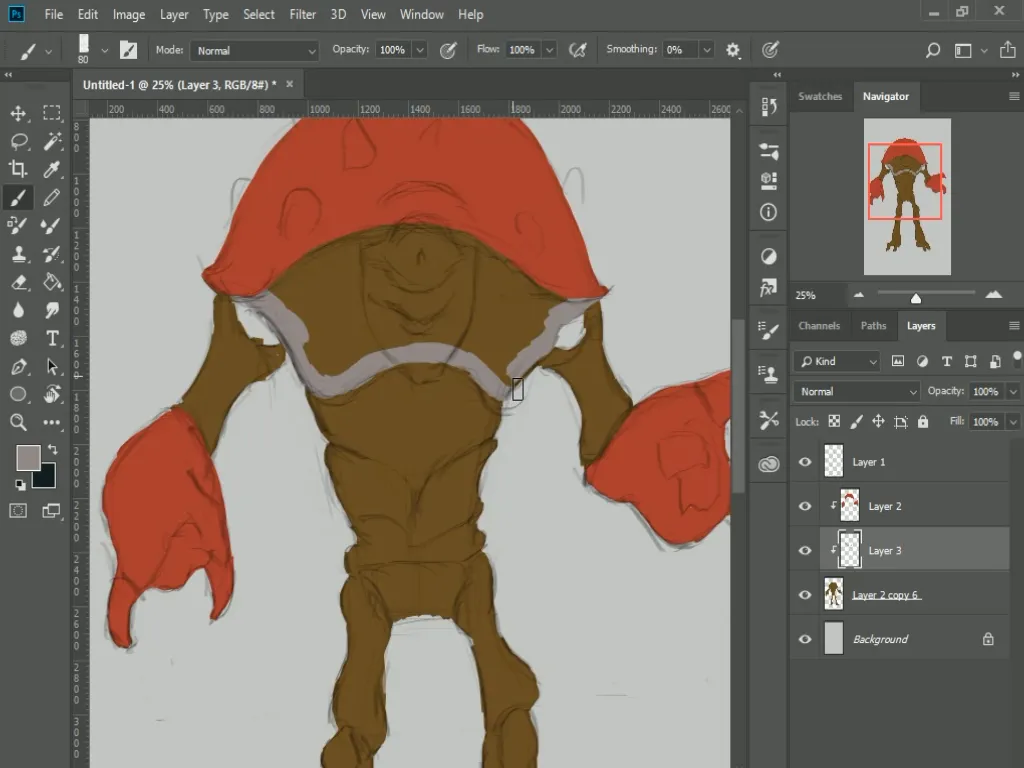Toggle lock transparent pixels

[x=834, y=421]
